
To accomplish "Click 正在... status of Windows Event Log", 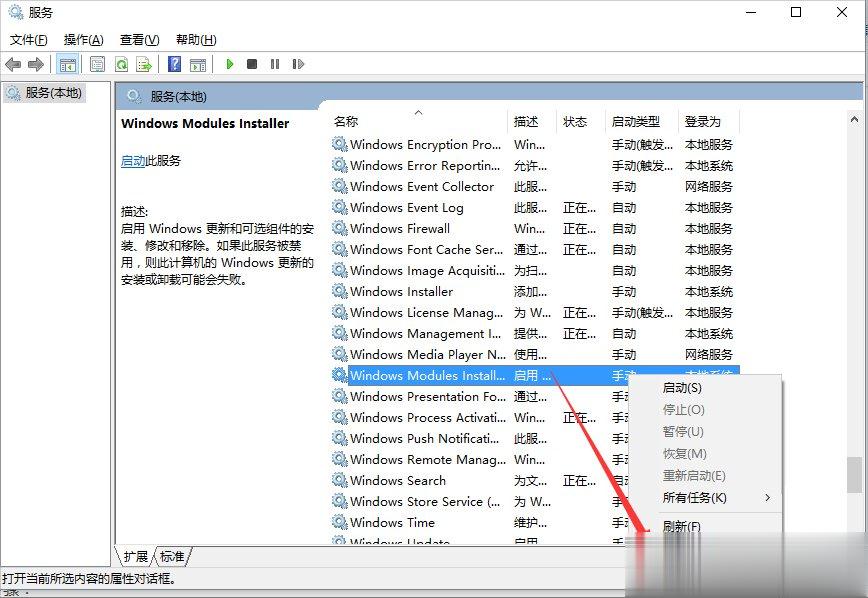I will [x=579, y=208].
